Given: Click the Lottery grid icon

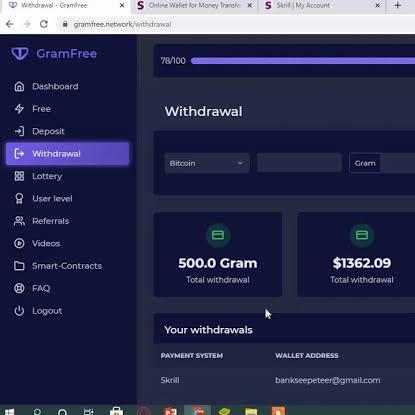Looking at the screenshot, I should (x=19, y=176).
